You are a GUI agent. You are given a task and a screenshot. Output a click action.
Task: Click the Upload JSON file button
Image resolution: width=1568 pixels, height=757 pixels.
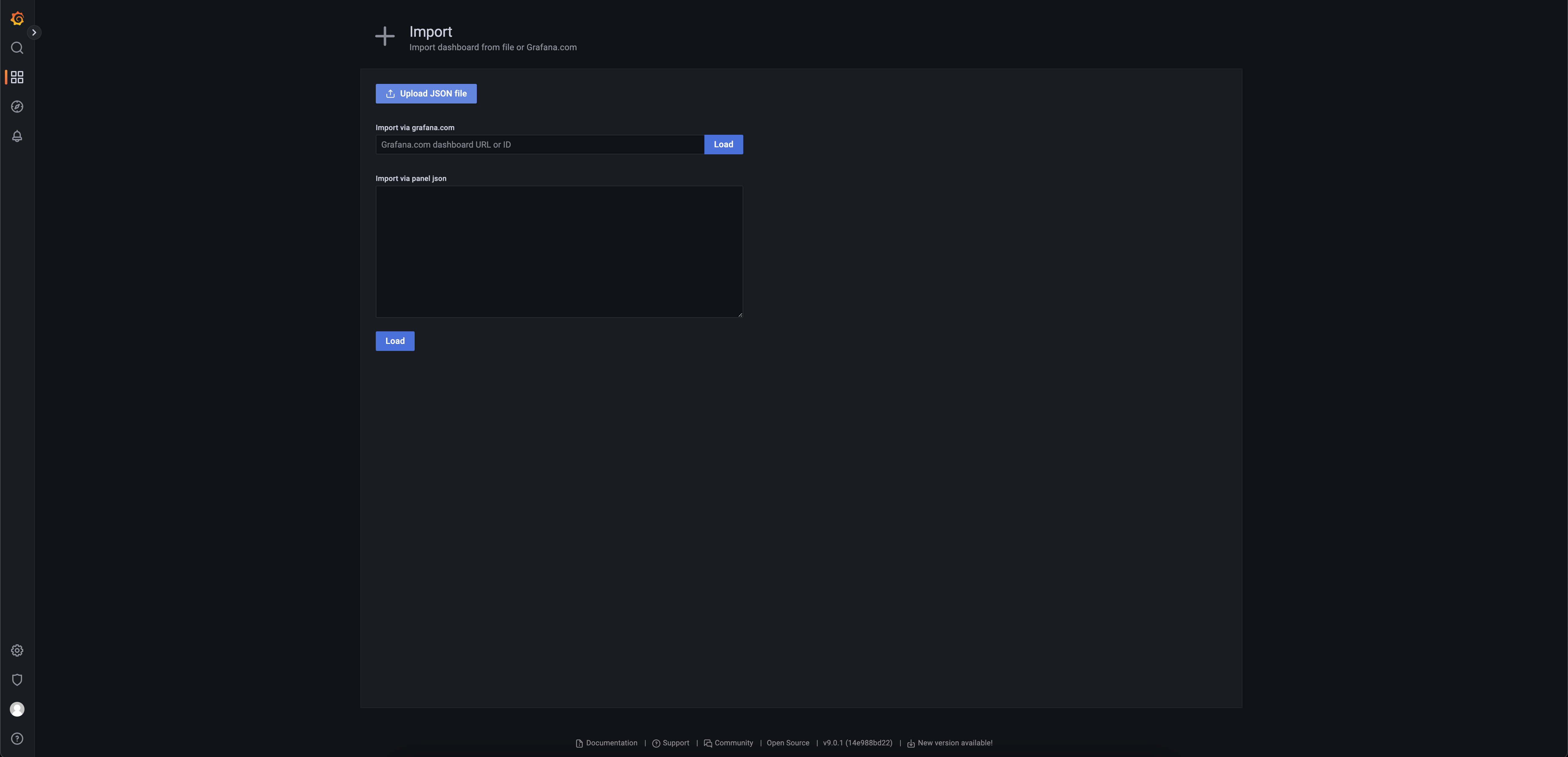click(425, 94)
